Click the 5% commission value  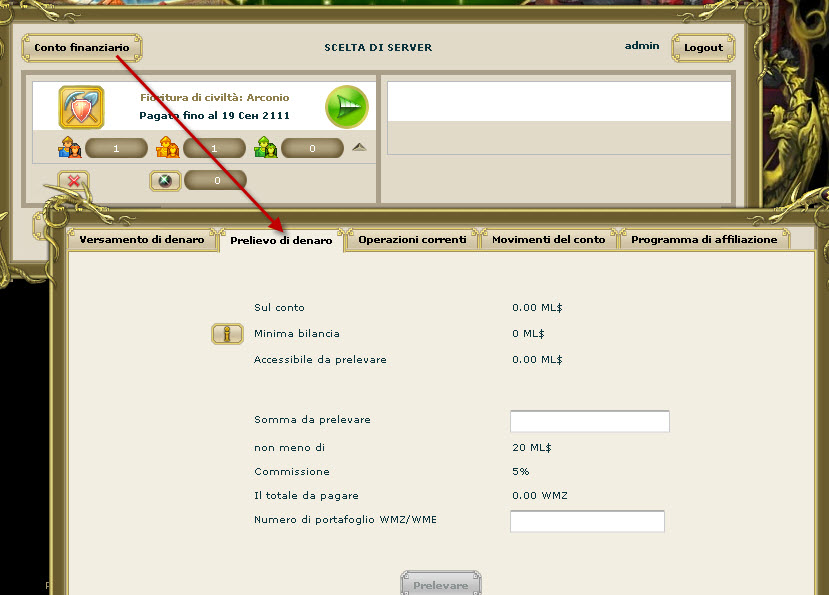click(x=521, y=471)
